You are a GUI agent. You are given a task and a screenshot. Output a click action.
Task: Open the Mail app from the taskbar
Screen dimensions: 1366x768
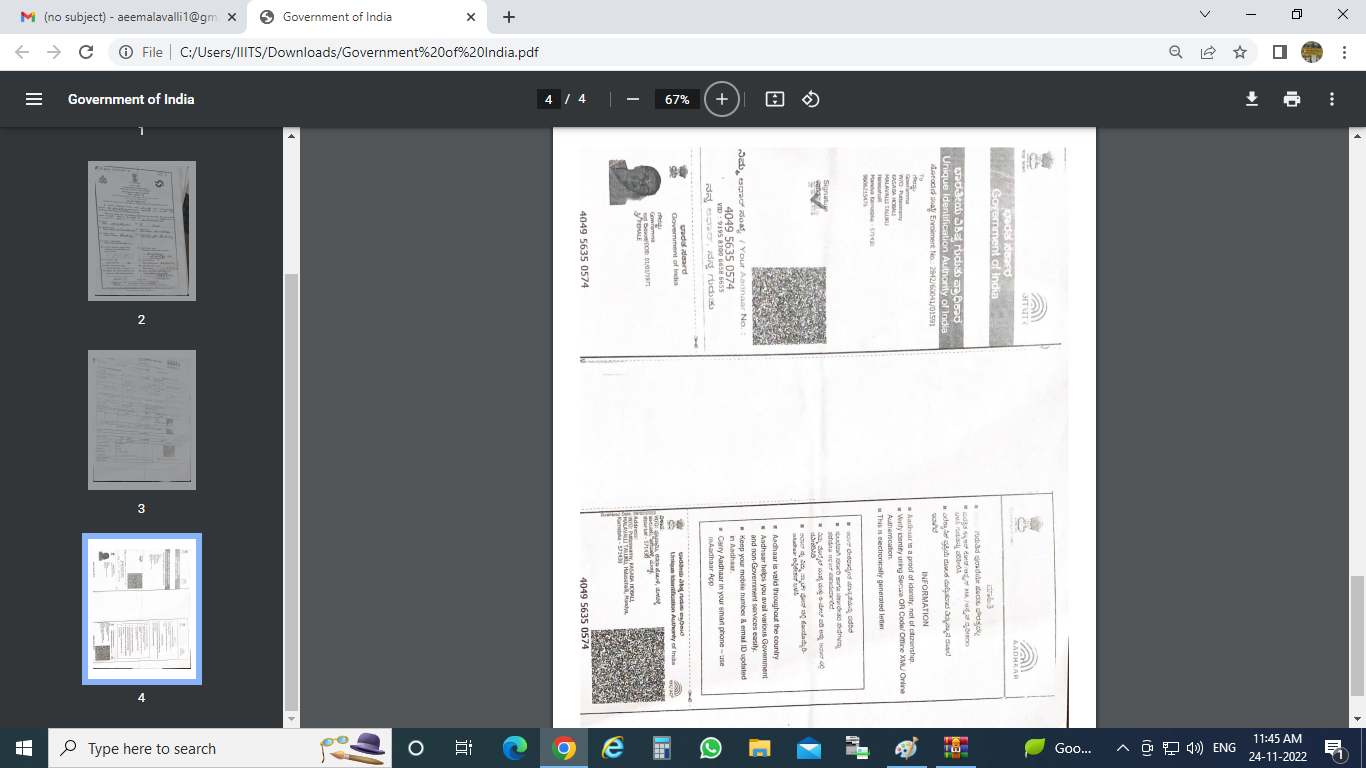point(808,748)
